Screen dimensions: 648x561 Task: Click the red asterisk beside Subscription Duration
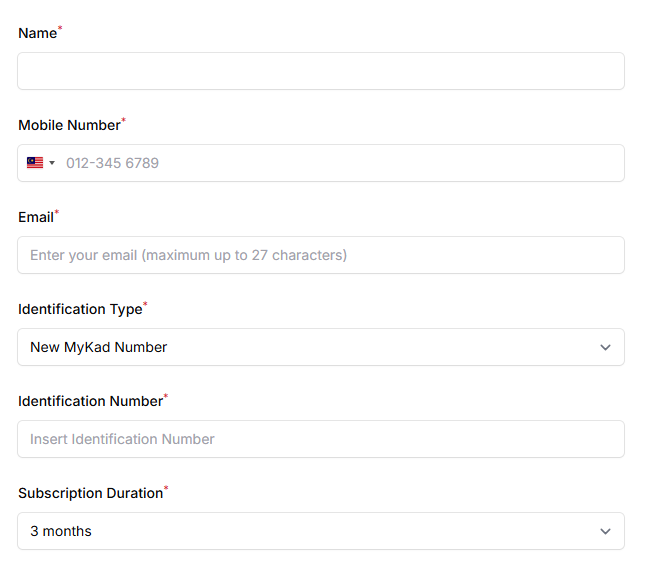click(x=166, y=489)
